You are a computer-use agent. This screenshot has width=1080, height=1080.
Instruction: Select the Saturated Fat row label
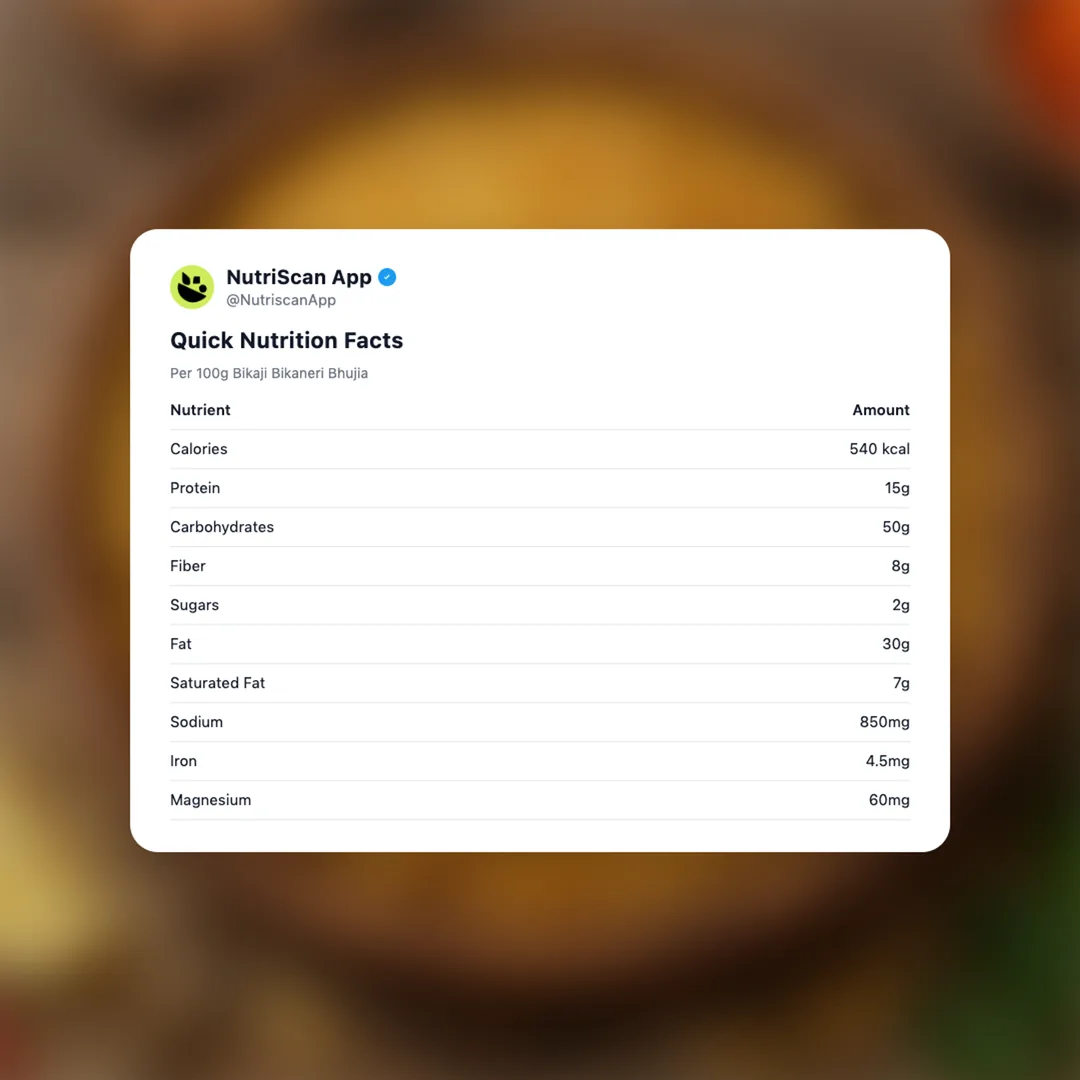click(217, 683)
